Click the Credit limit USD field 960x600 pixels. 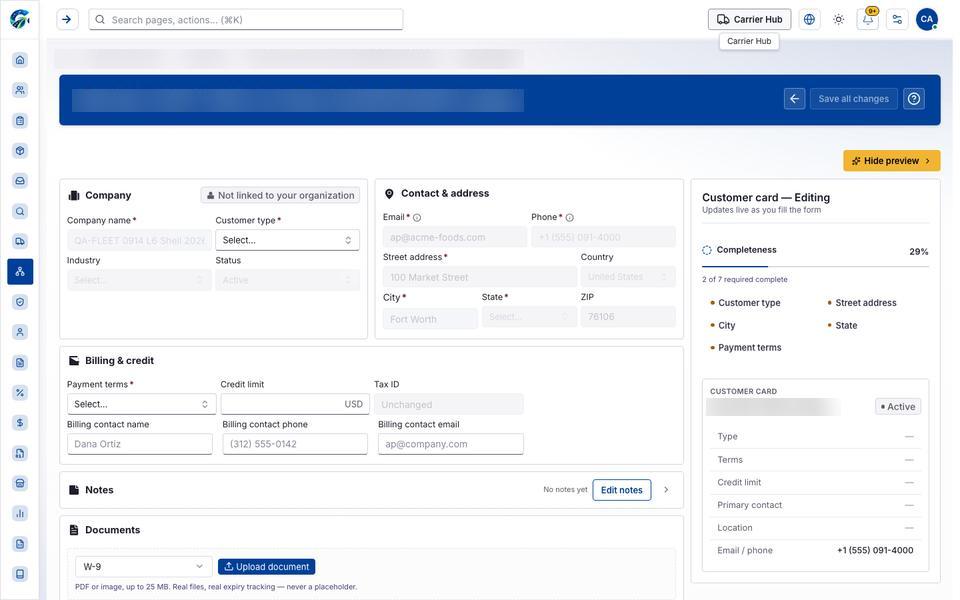[294, 404]
